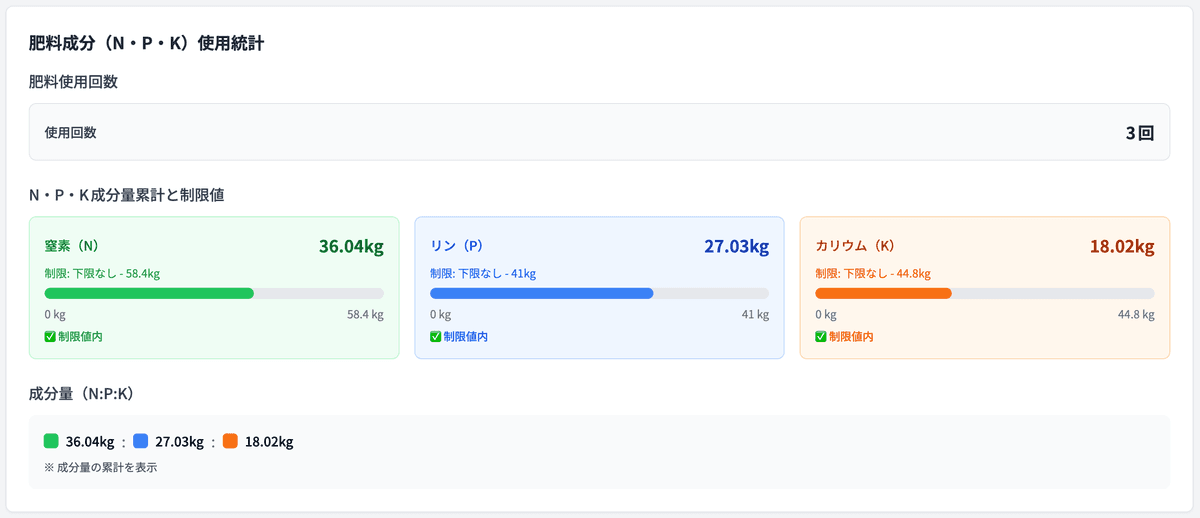
Task: Click the green nitrogen progress bar
Action: (150, 293)
